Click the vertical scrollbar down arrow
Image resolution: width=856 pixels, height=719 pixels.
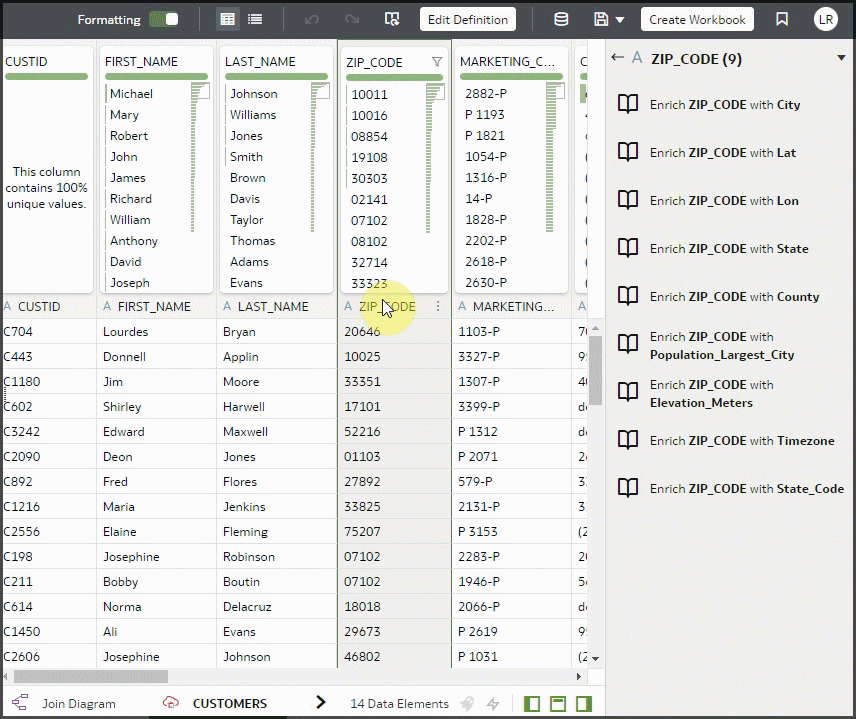(596, 659)
